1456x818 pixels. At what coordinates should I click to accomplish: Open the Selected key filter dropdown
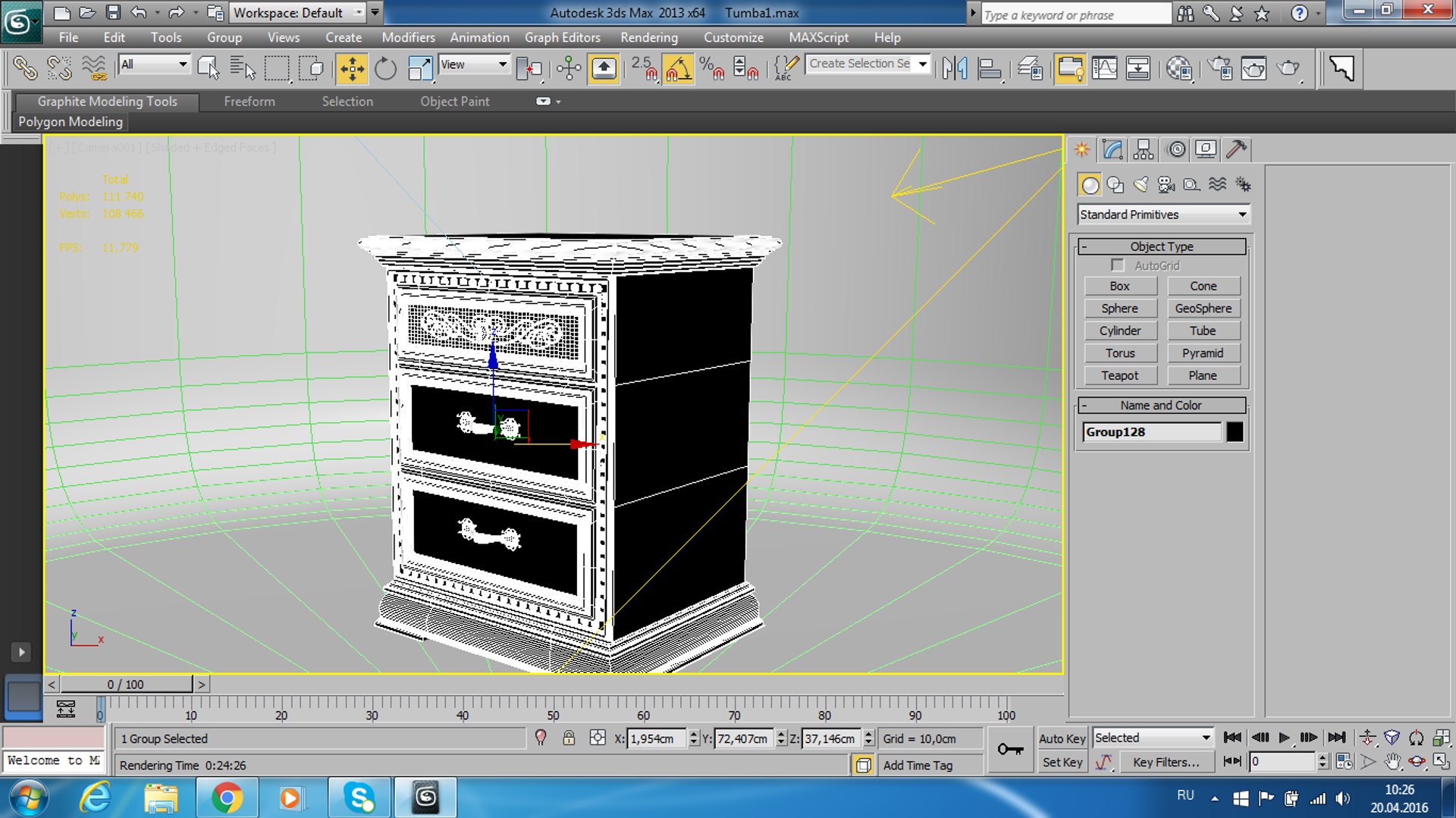pos(1153,738)
